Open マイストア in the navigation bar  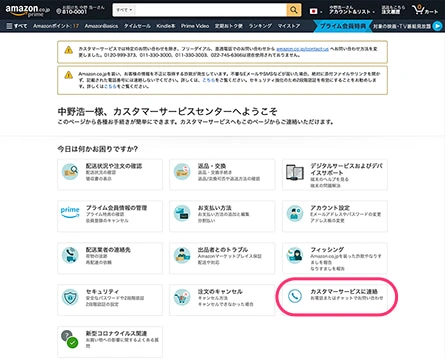(x=289, y=26)
